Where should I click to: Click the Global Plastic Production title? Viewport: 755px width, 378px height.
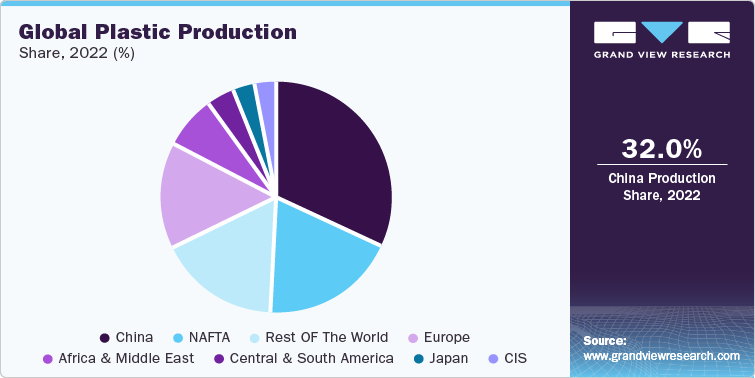[x=157, y=32]
